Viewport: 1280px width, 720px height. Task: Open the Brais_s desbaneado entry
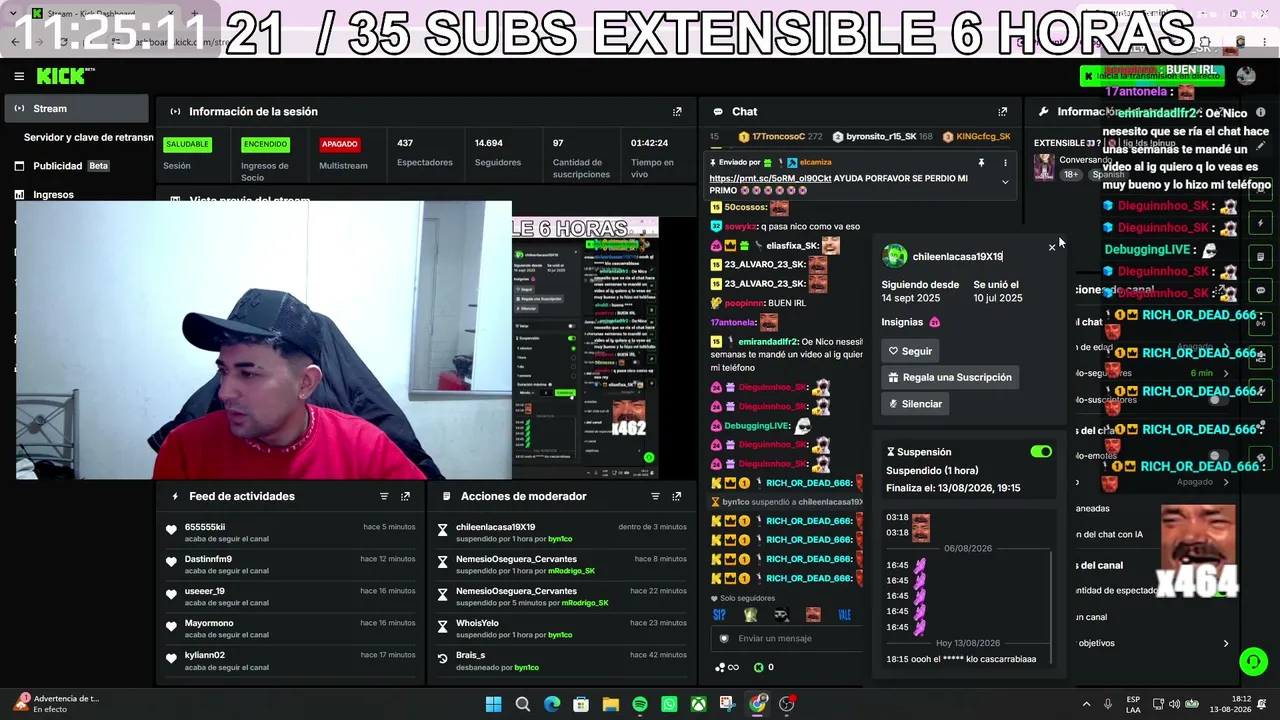pos(562,661)
